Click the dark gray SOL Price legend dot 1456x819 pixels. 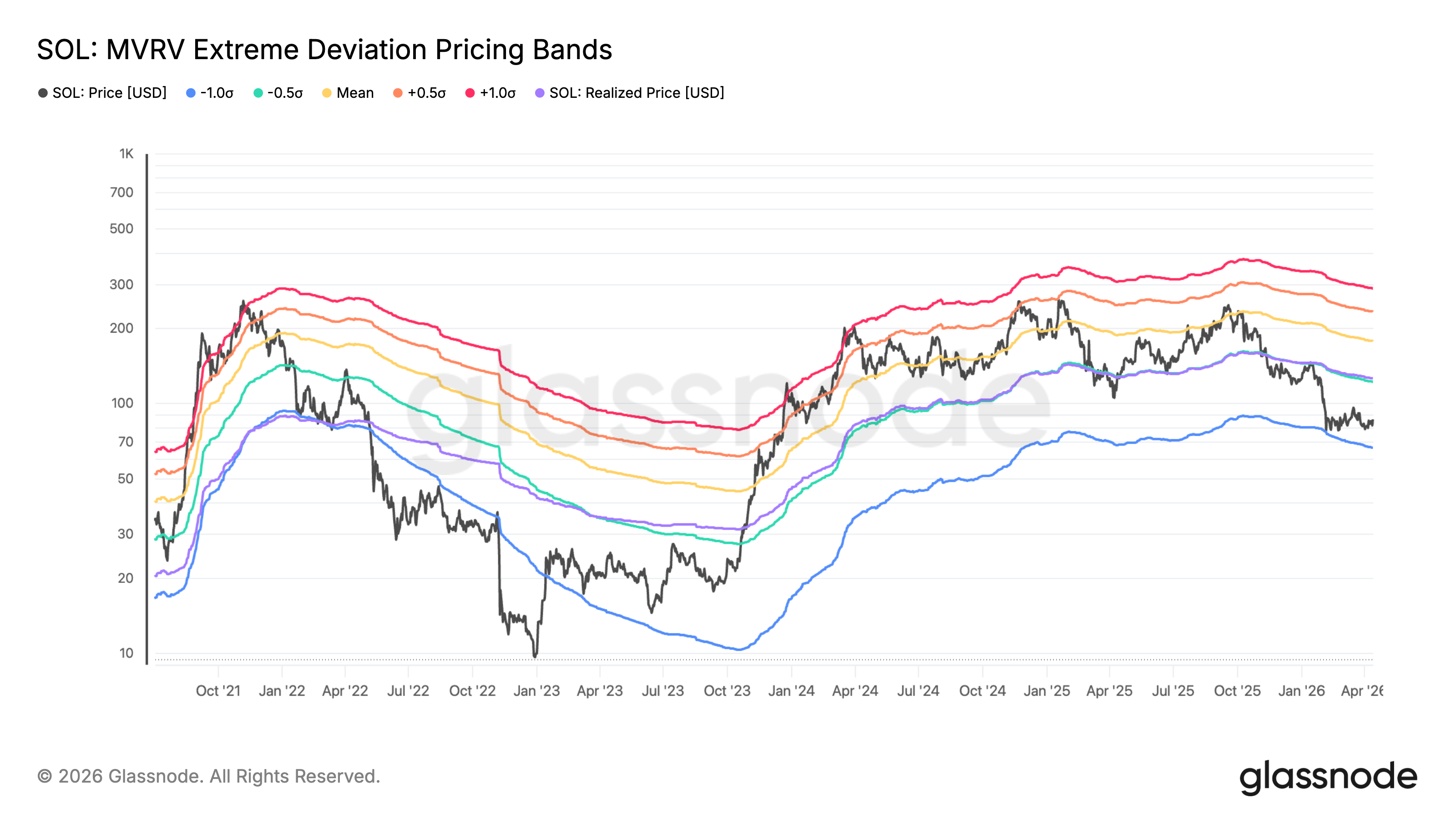(x=42, y=93)
